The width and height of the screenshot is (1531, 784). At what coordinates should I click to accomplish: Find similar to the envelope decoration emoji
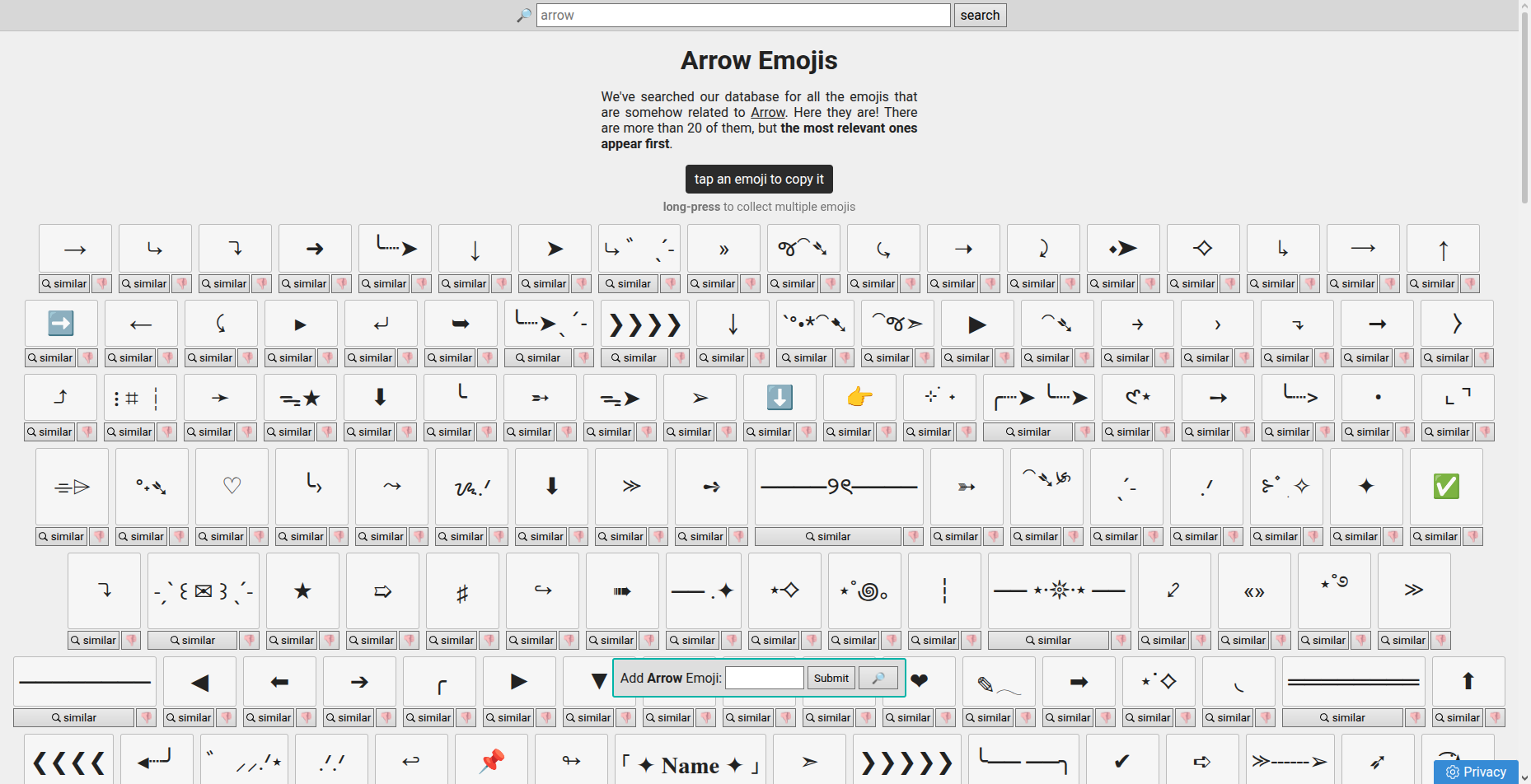(x=192, y=640)
